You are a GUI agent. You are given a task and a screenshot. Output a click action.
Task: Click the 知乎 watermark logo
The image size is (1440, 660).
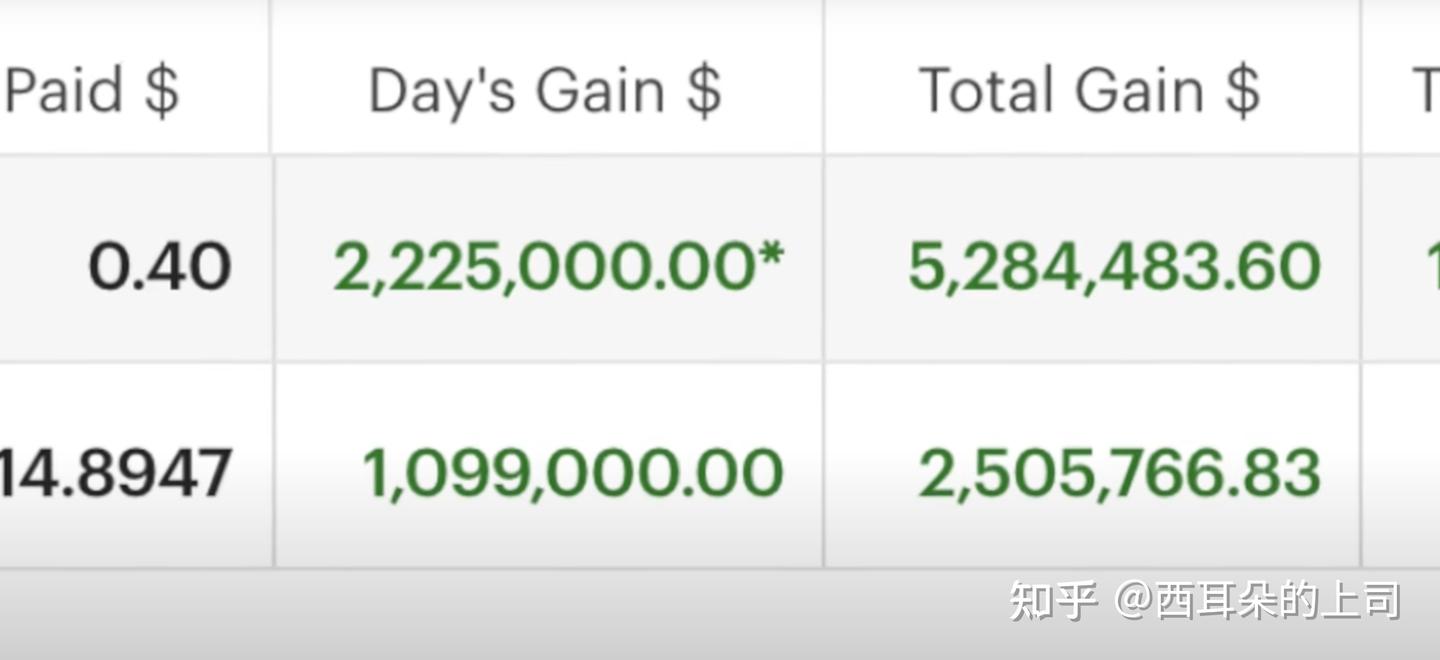[1052, 601]
